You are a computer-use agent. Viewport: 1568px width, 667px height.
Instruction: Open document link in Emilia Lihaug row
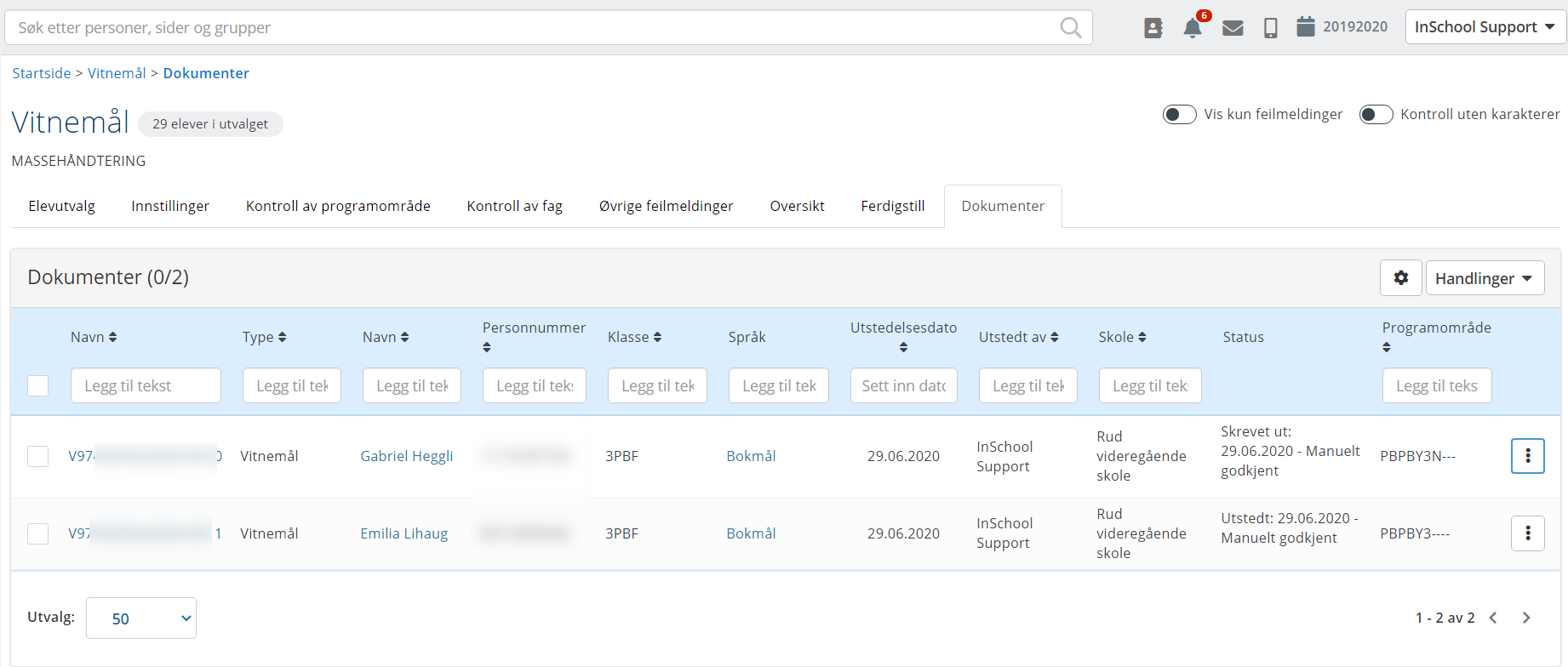click(x=146, y=533)
